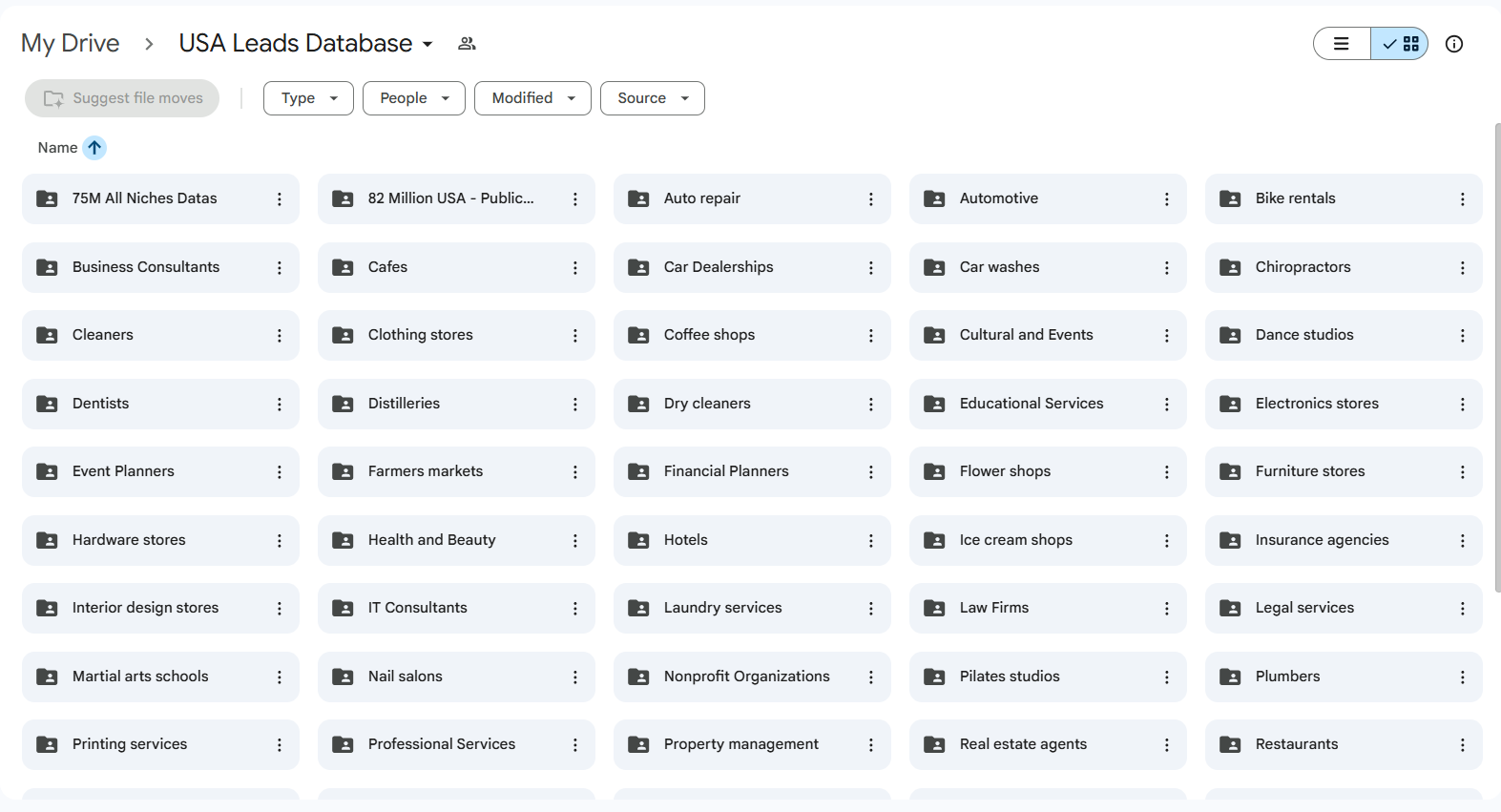Select the Ice cream shops folder
This screenshot has width=1501, height=812.
click(1048, 541)
